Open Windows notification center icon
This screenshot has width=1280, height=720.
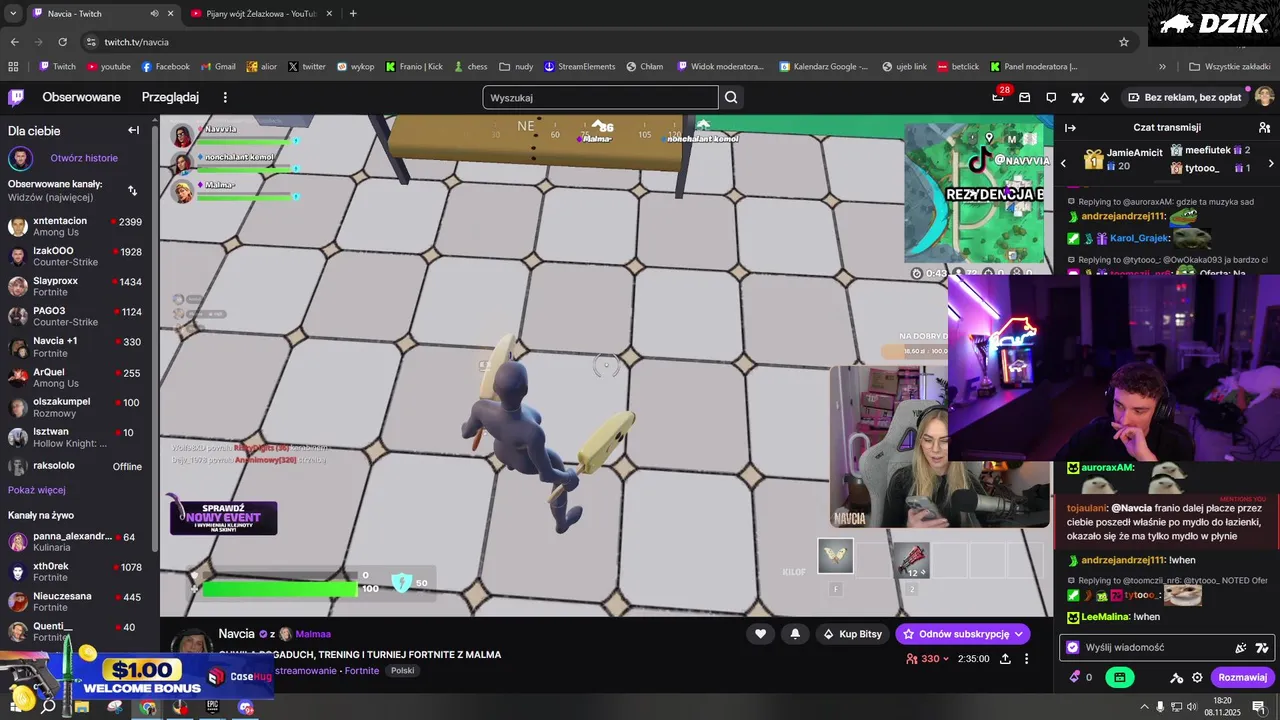pos(1259,707)
